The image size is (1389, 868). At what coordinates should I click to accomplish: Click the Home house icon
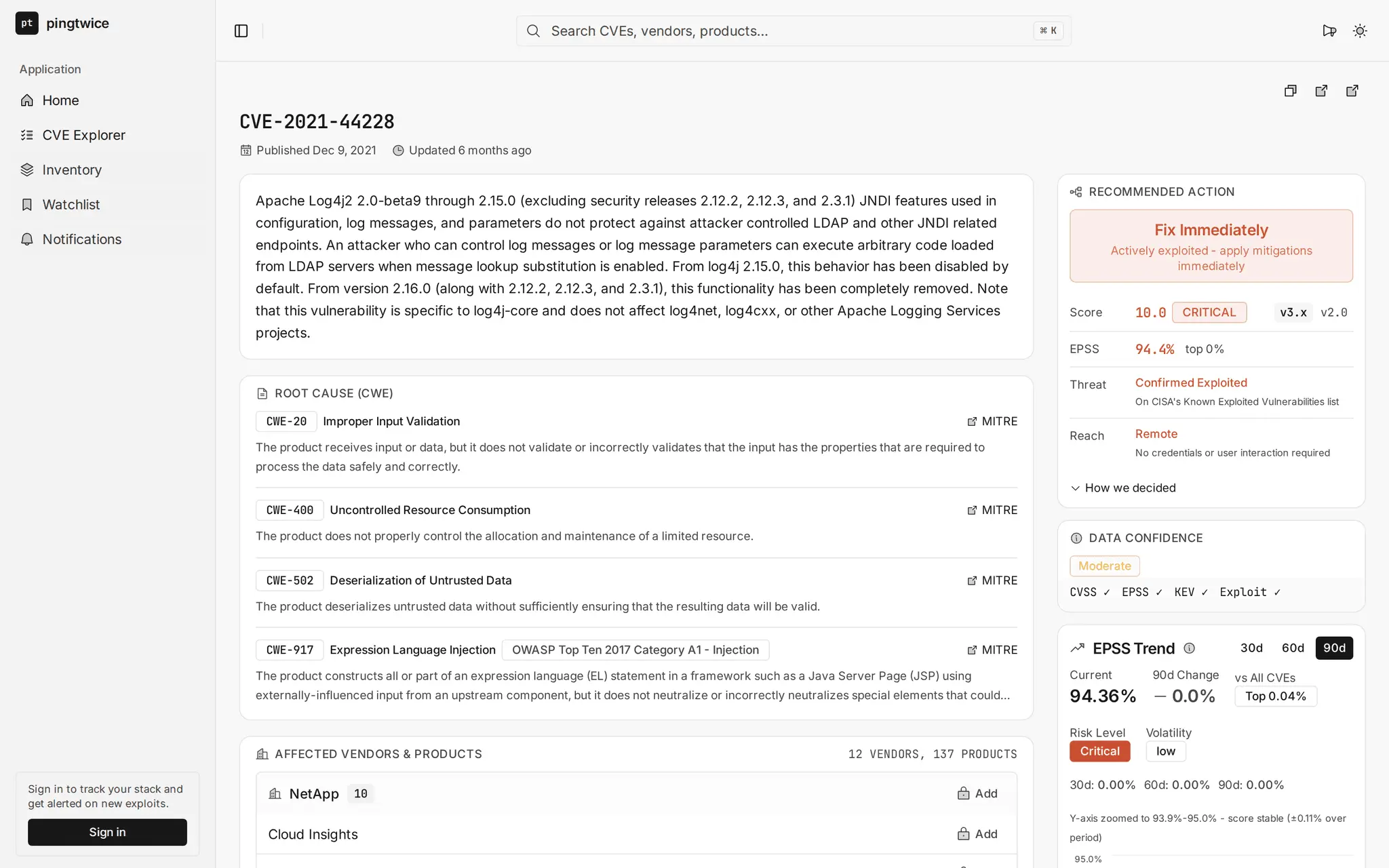[x=27, y=100]
